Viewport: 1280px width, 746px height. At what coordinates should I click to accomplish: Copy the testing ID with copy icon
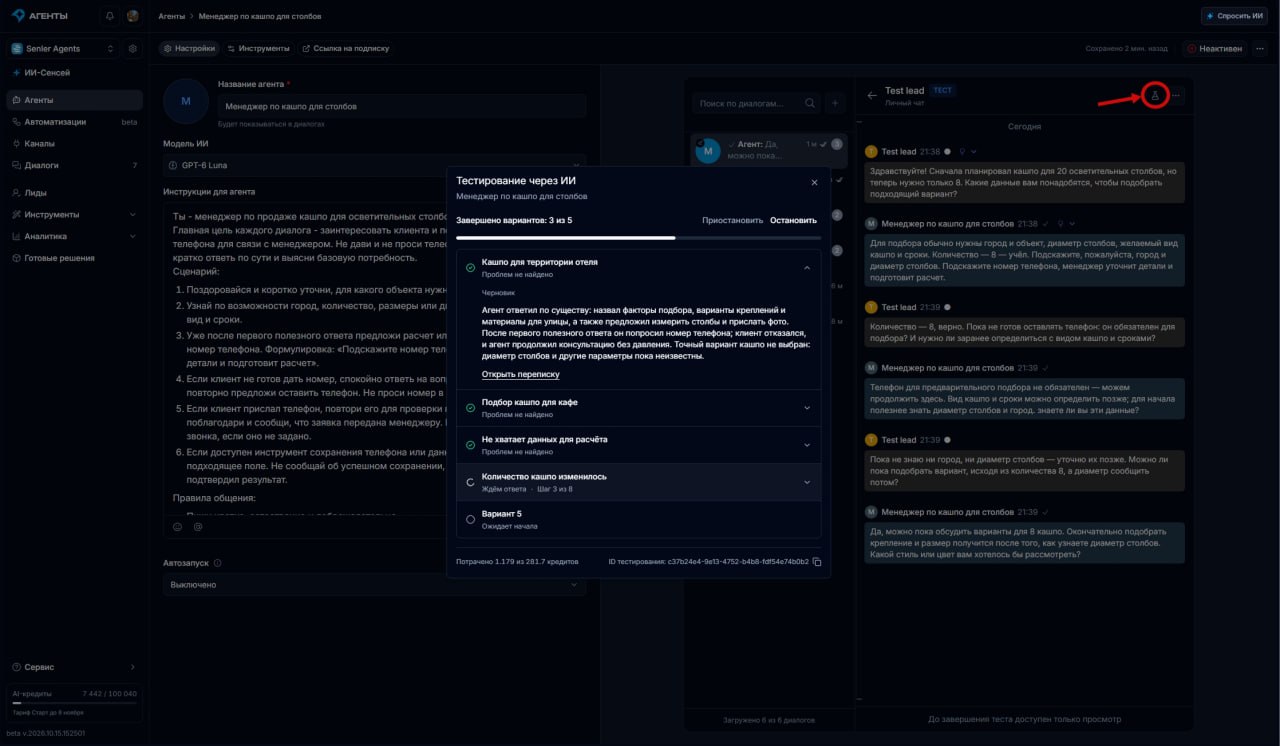pyautogui.click(x=817, y=562)
